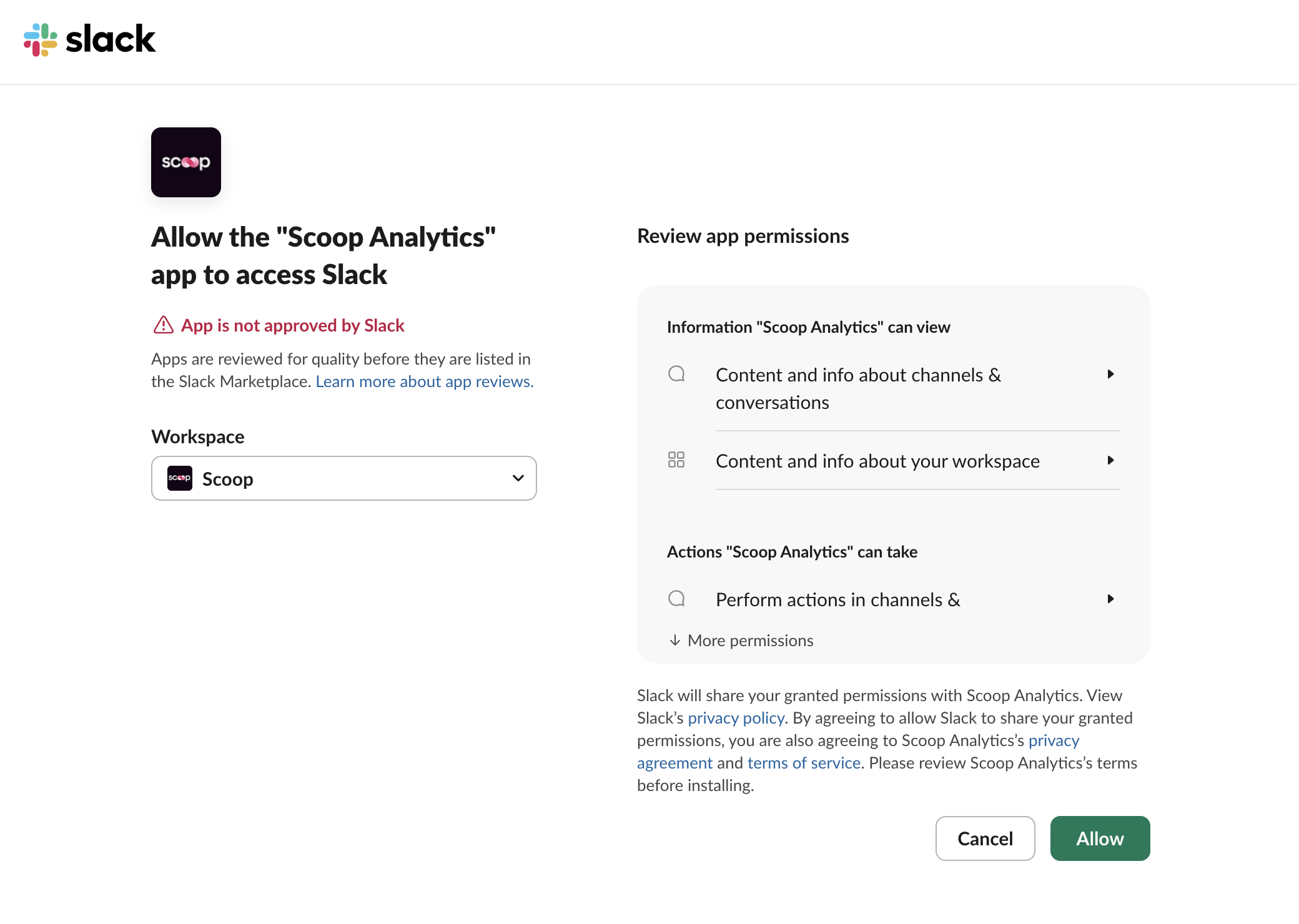The width and height of the screenshot is (1299, 924).
Task: Open Scoop Analytics terms of service link
Action: tap(804, 763)
